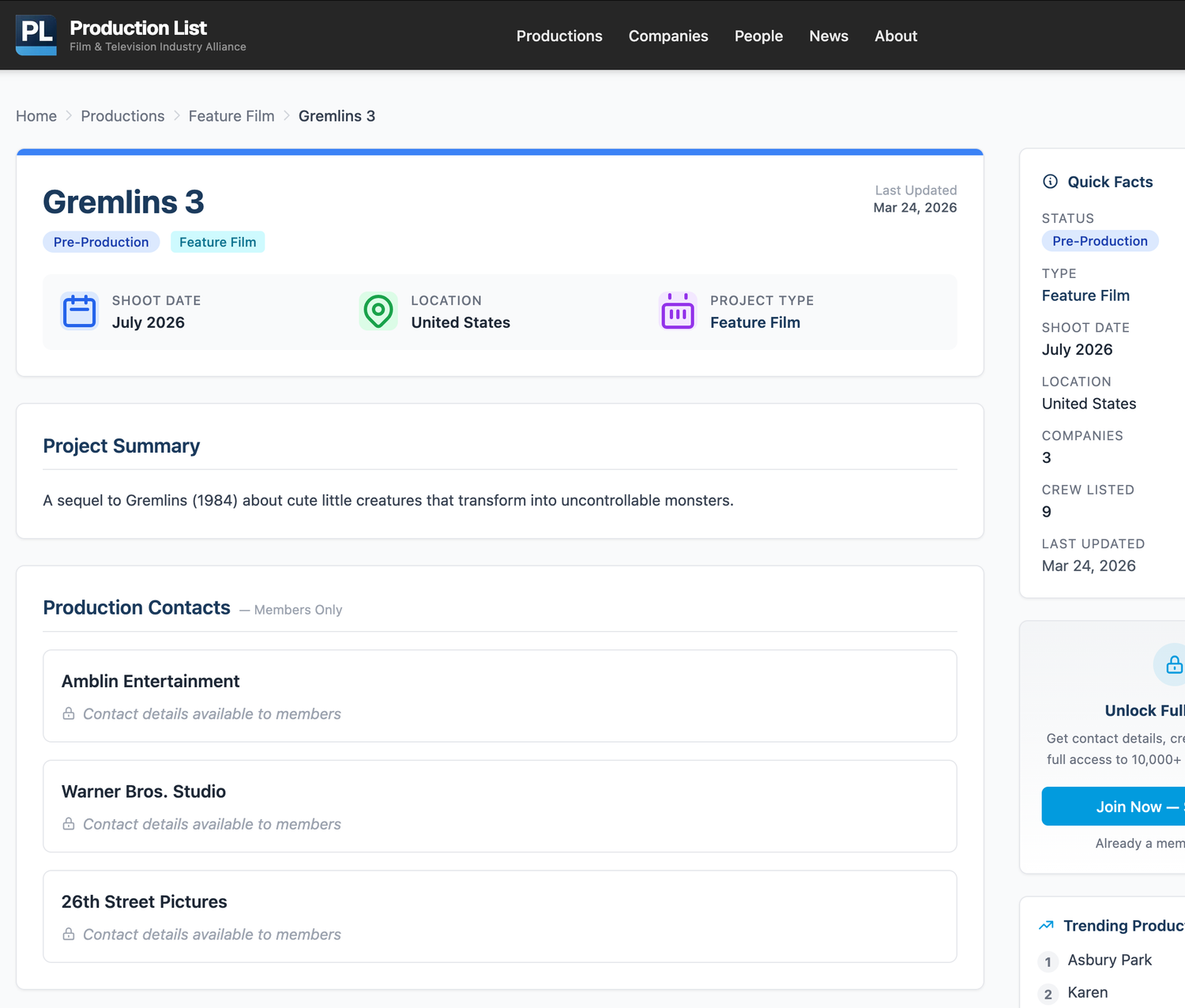1185x1008 pixels.
Task: Click the shoot date calendar icon
Action: pos(79,311)
